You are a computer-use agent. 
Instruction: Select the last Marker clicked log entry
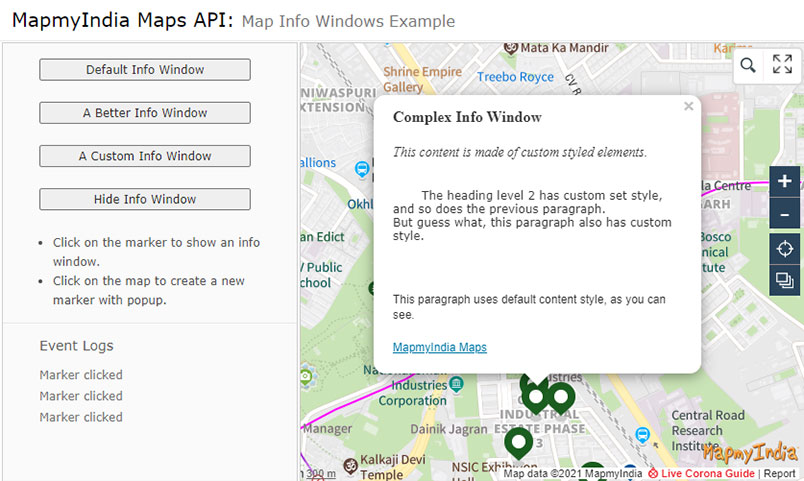(x=81, y=417)
